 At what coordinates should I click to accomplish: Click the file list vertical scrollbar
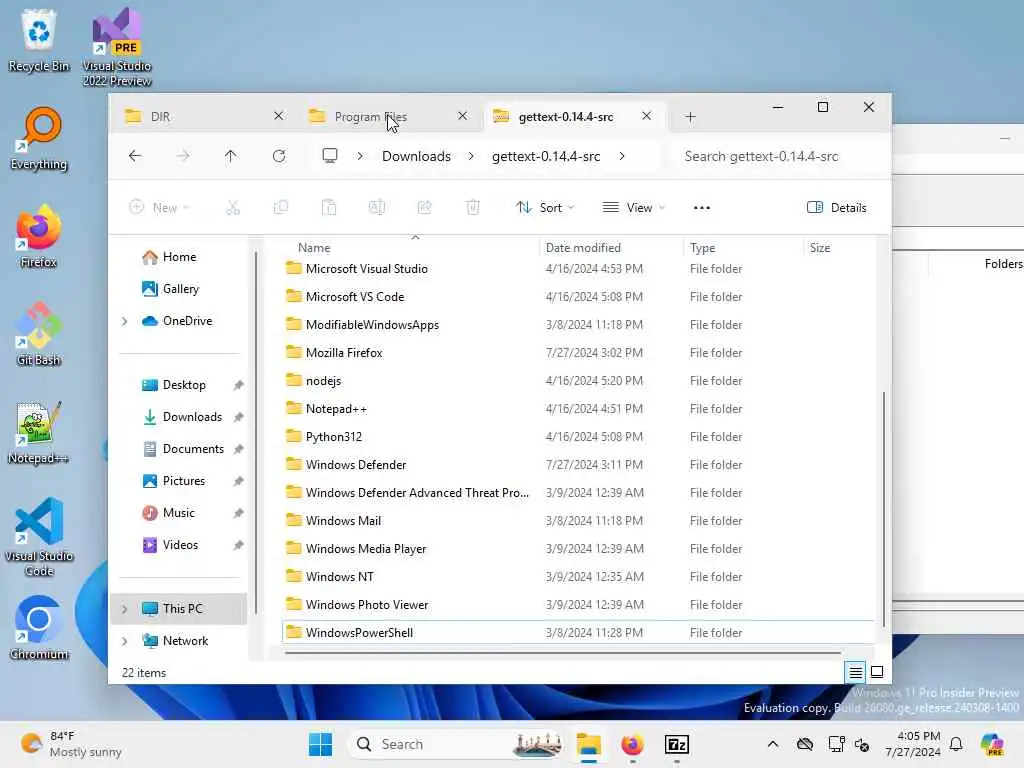[884, 509]
